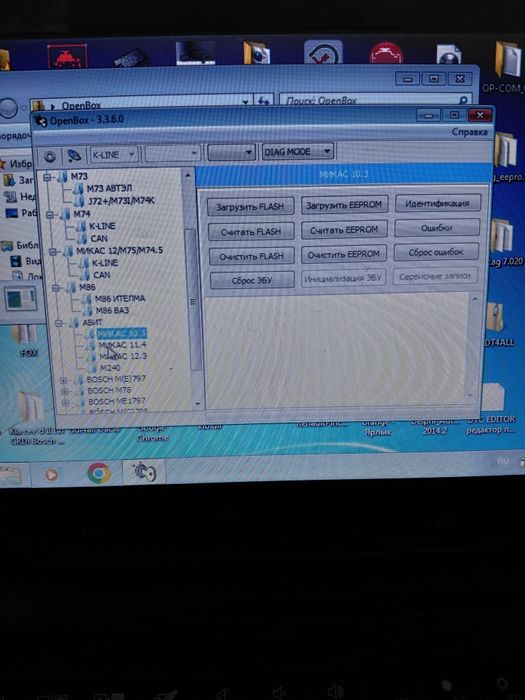The height and width of the screenshot is (700, 525).
Task: Click the icon beside M86 ВАЗ tree item
Action: point(88,310)
